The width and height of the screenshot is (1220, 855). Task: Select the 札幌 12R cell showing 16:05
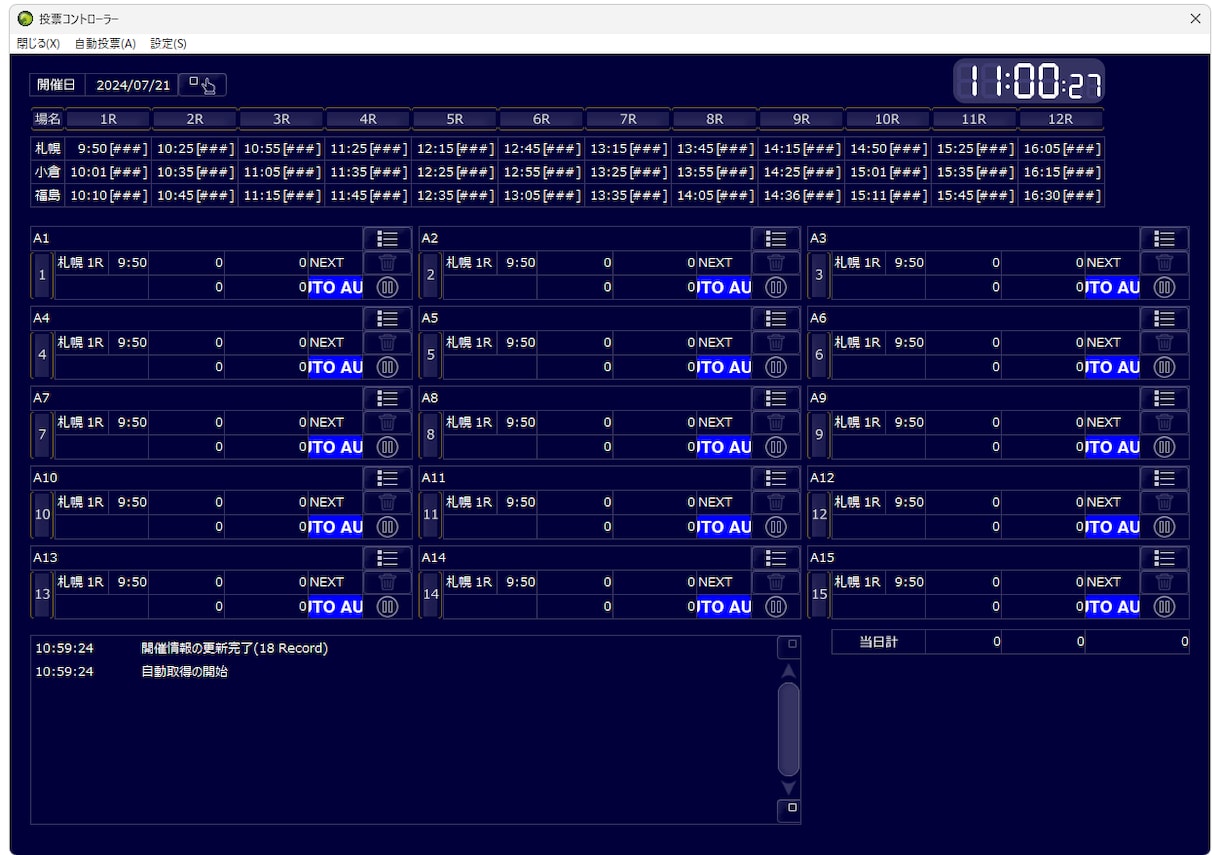click(1061, 149)
